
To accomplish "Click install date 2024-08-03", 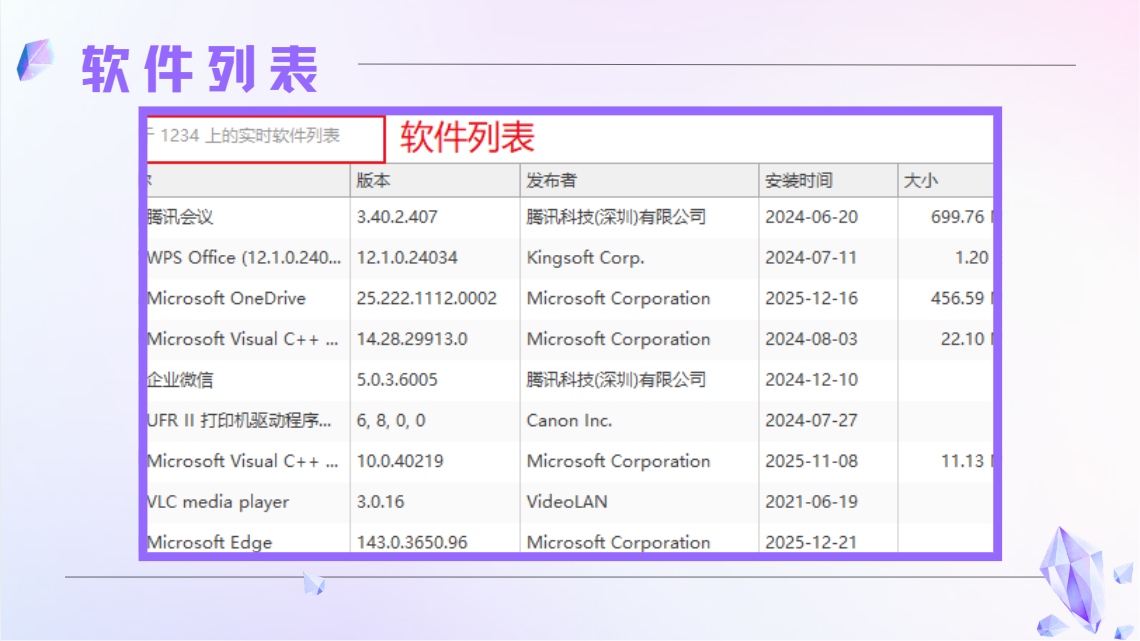I will tap(811, 339).
